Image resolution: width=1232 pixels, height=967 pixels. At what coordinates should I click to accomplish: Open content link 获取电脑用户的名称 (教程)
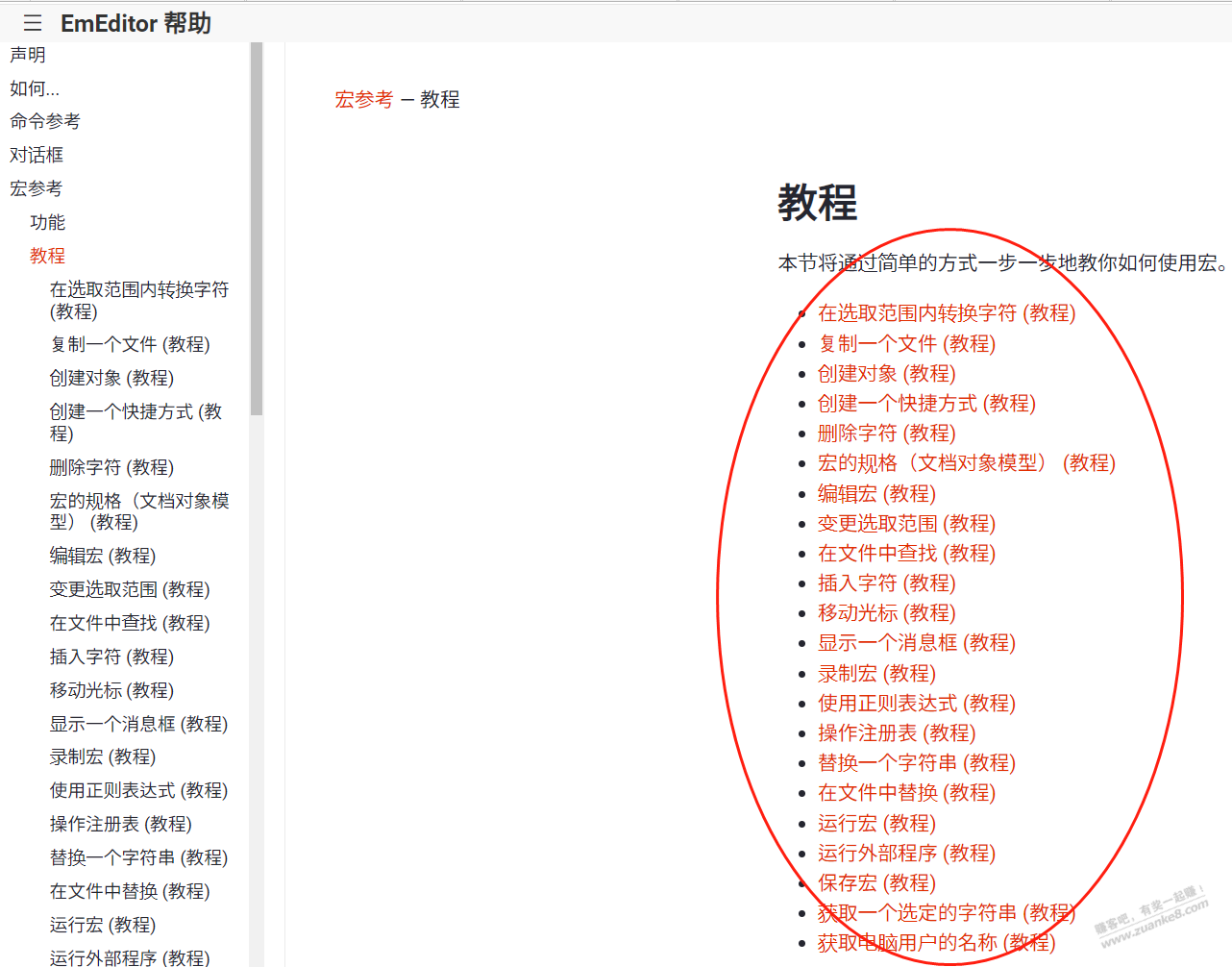click(x=937, y=942)
